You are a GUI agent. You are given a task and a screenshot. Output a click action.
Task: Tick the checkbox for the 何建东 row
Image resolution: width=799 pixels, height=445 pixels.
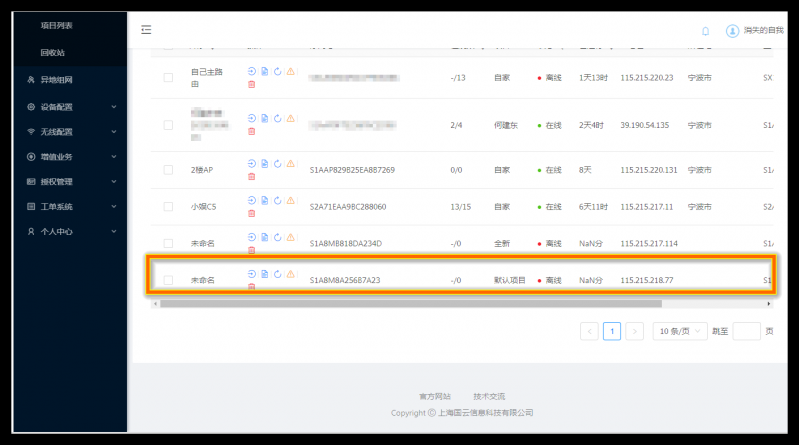click(168, 125)
